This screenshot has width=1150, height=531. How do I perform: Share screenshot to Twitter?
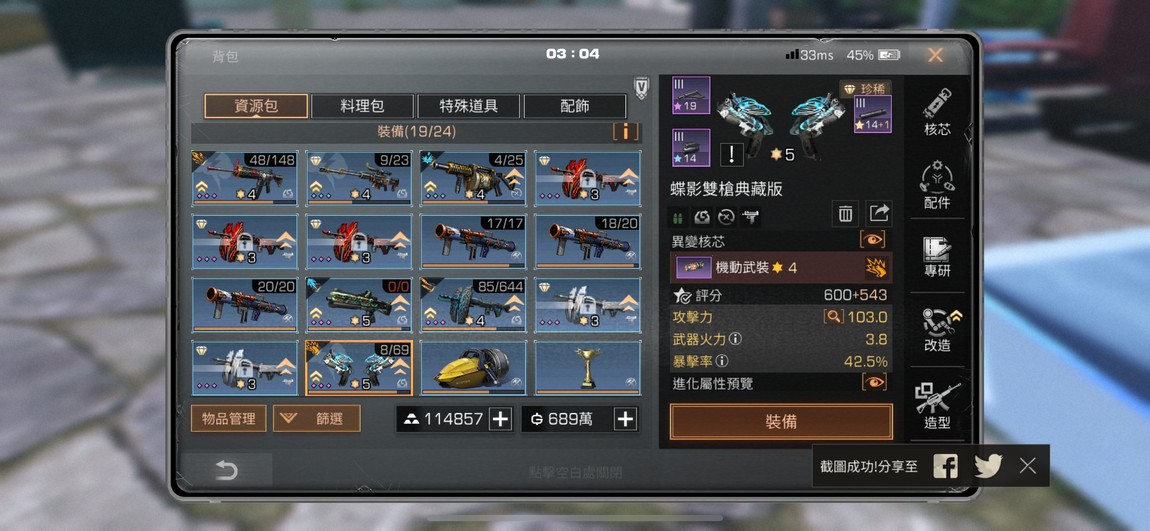[x=988, y=466]
